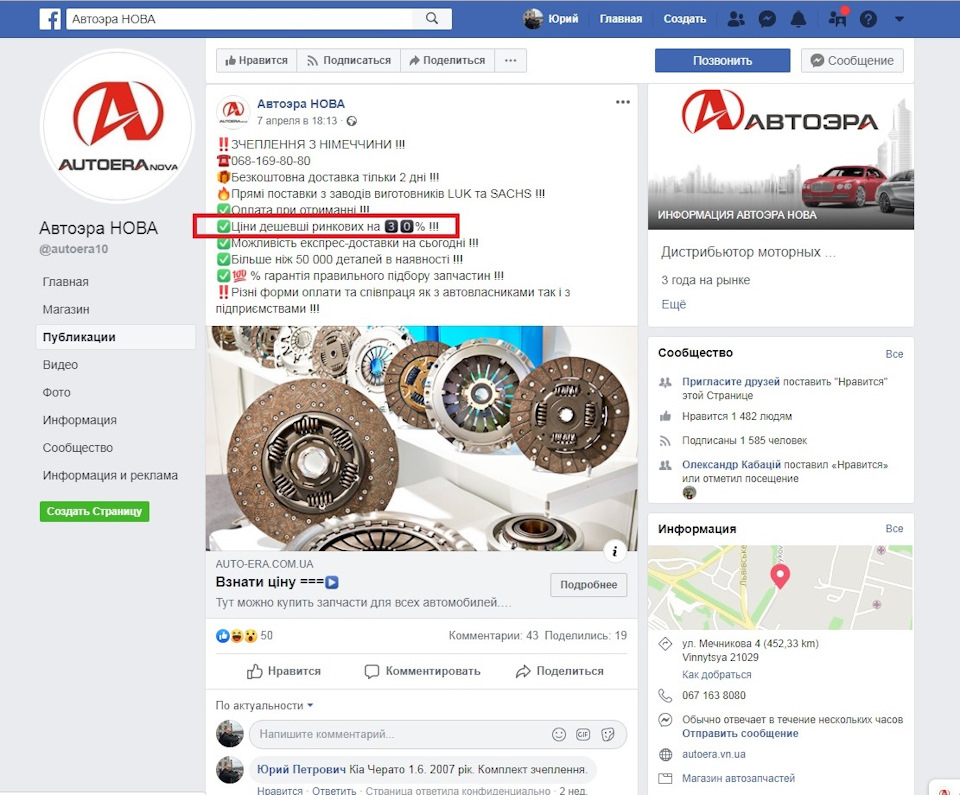Open Видео in left menu
Viewport: 960px width, 795px height.
(x=60, y=364)
